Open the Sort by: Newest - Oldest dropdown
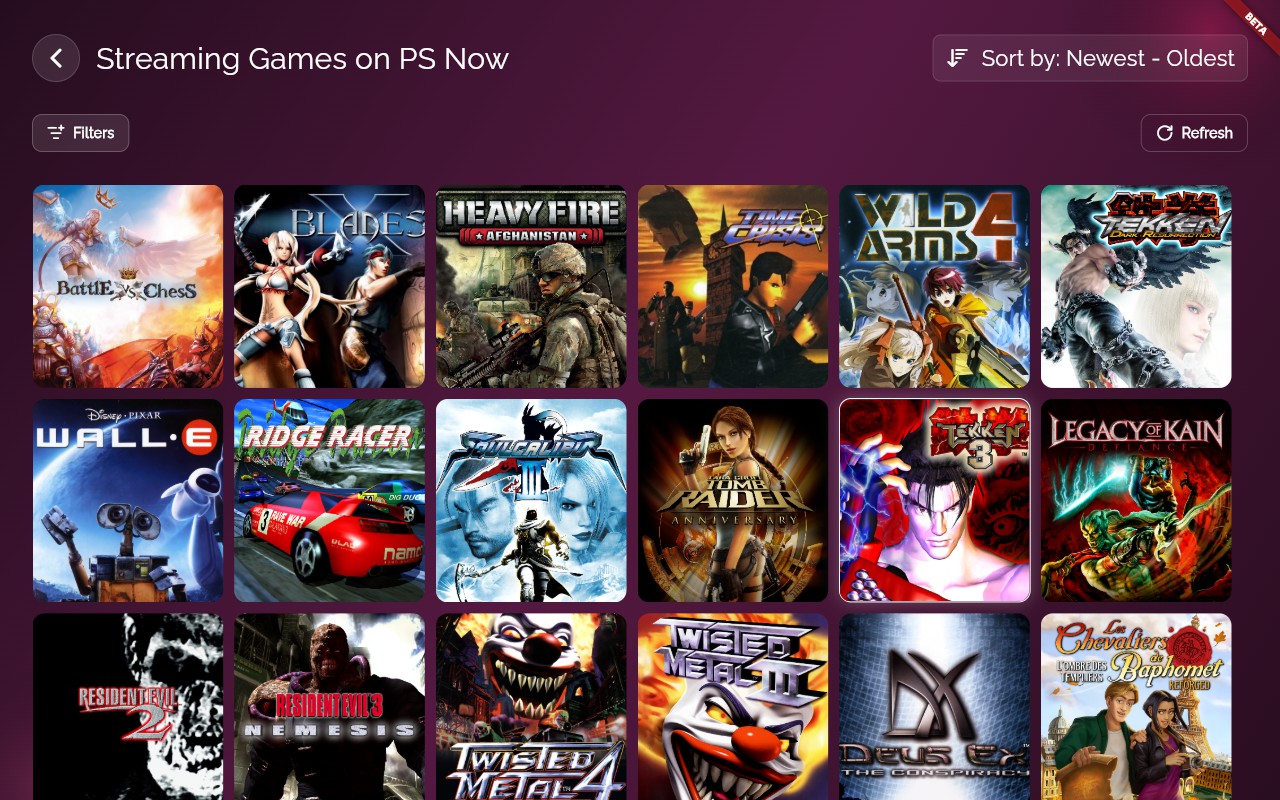The image size is (1280, 800). point(1090,58)
